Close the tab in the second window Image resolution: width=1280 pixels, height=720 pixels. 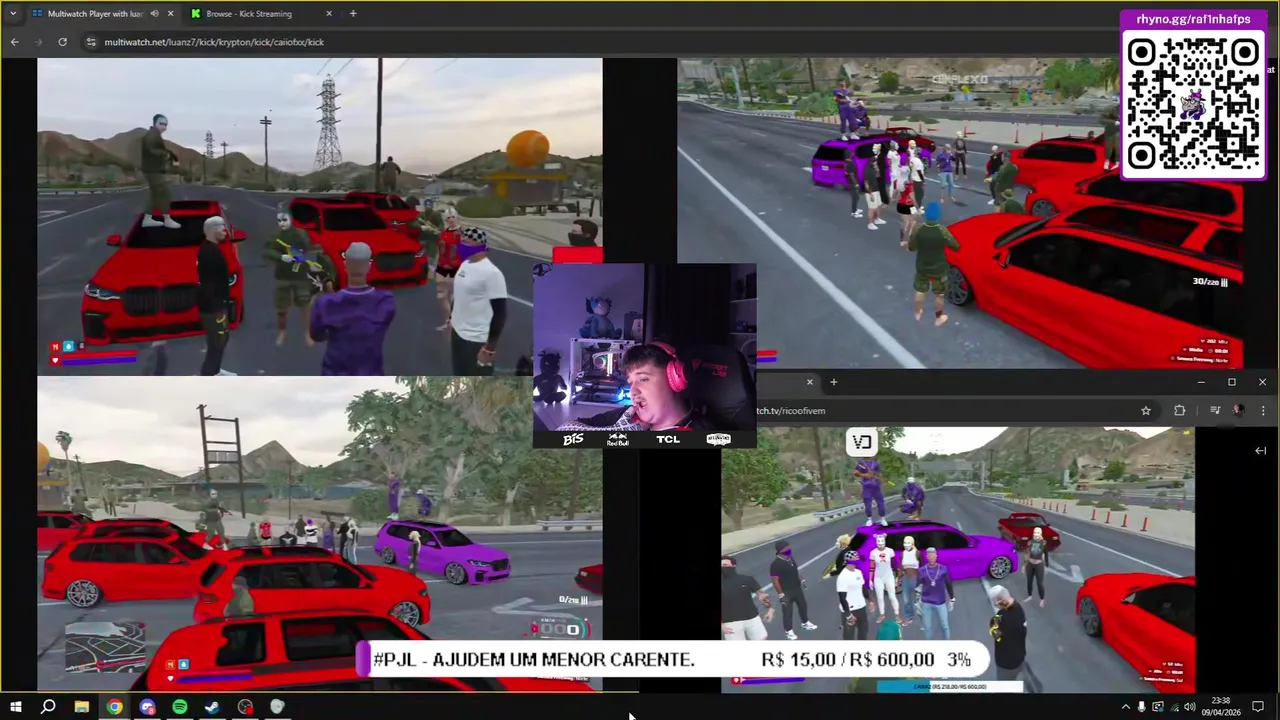(x=809, y=382)
